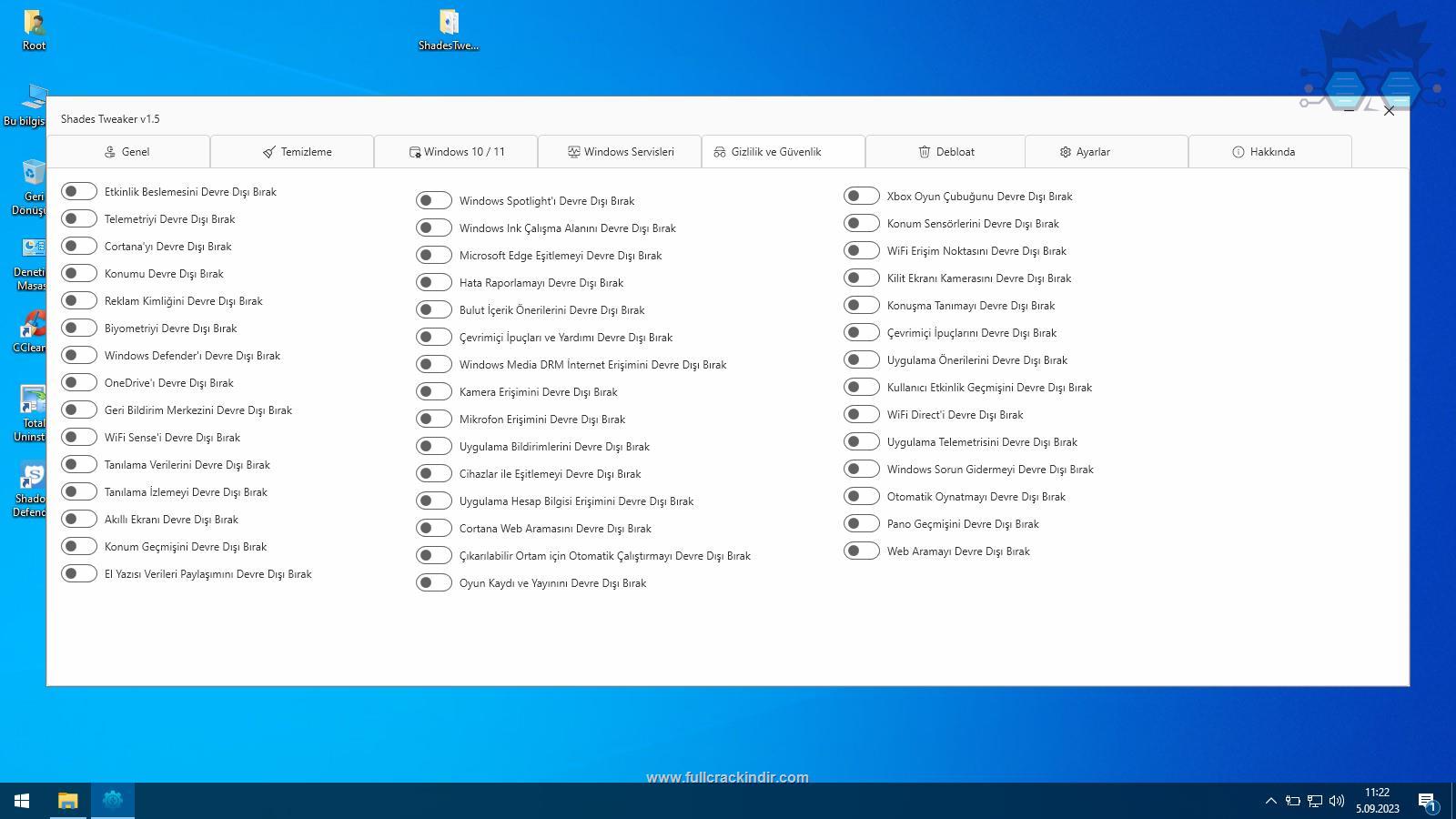The image size is (1456, 819).
Task: Toggle WiFi Erişim Noktasını Devre Dışı Bırak
Action: point(862,250)
